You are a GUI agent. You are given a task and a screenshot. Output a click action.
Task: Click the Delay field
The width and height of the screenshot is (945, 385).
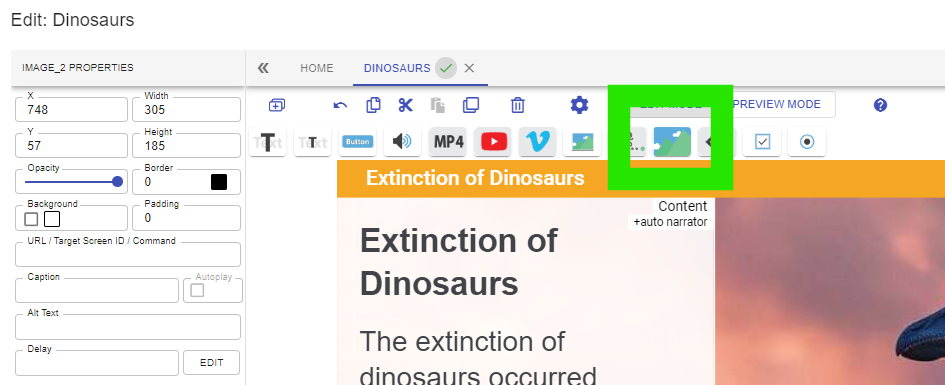point(97,363)
